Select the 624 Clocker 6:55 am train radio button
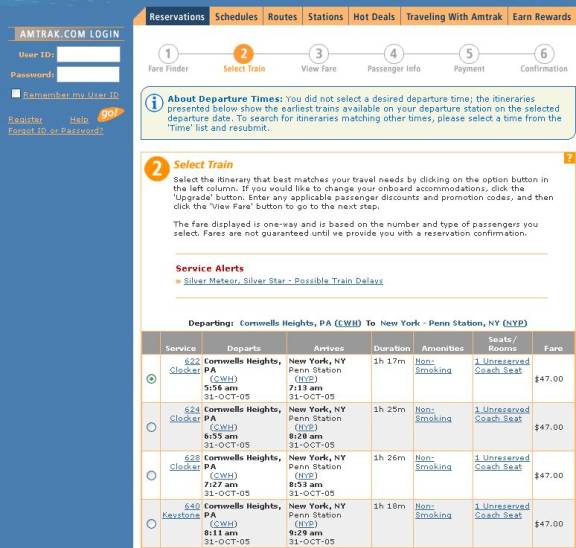The width and height of the screenshot is (576, 548). click(151, 427)
